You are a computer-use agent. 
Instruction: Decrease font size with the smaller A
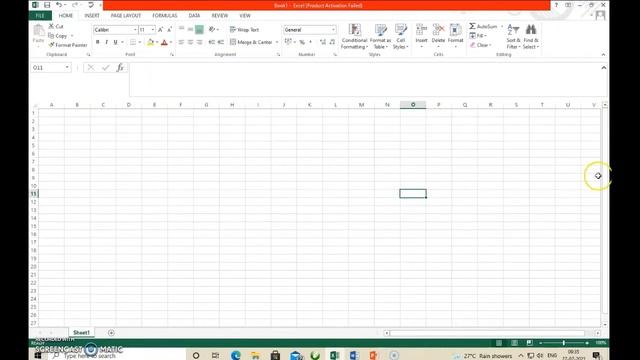169,30
